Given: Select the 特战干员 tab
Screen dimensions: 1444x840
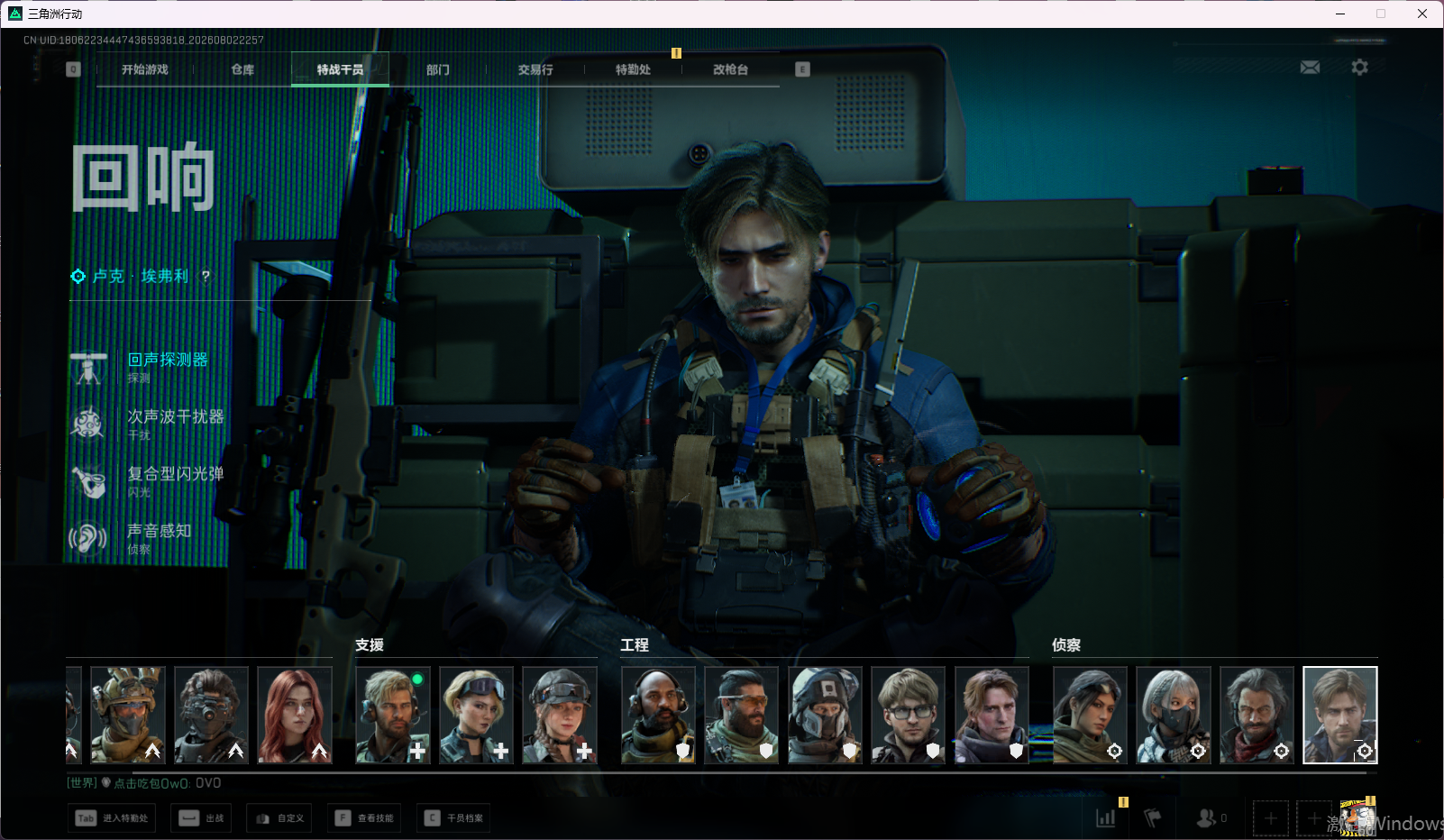Looking at the screenshot, I should pos(340,69).
